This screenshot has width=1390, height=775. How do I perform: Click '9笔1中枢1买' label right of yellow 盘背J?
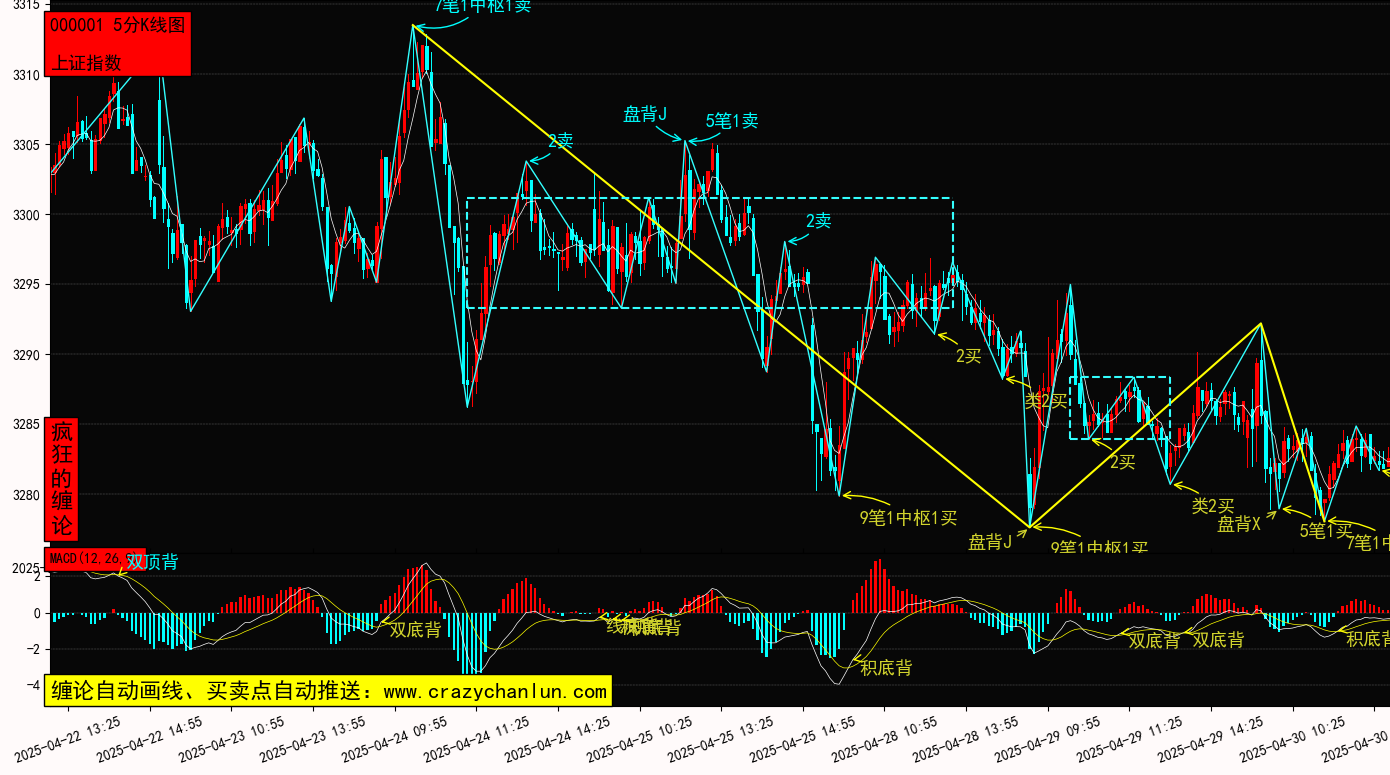coord(1099,547)
